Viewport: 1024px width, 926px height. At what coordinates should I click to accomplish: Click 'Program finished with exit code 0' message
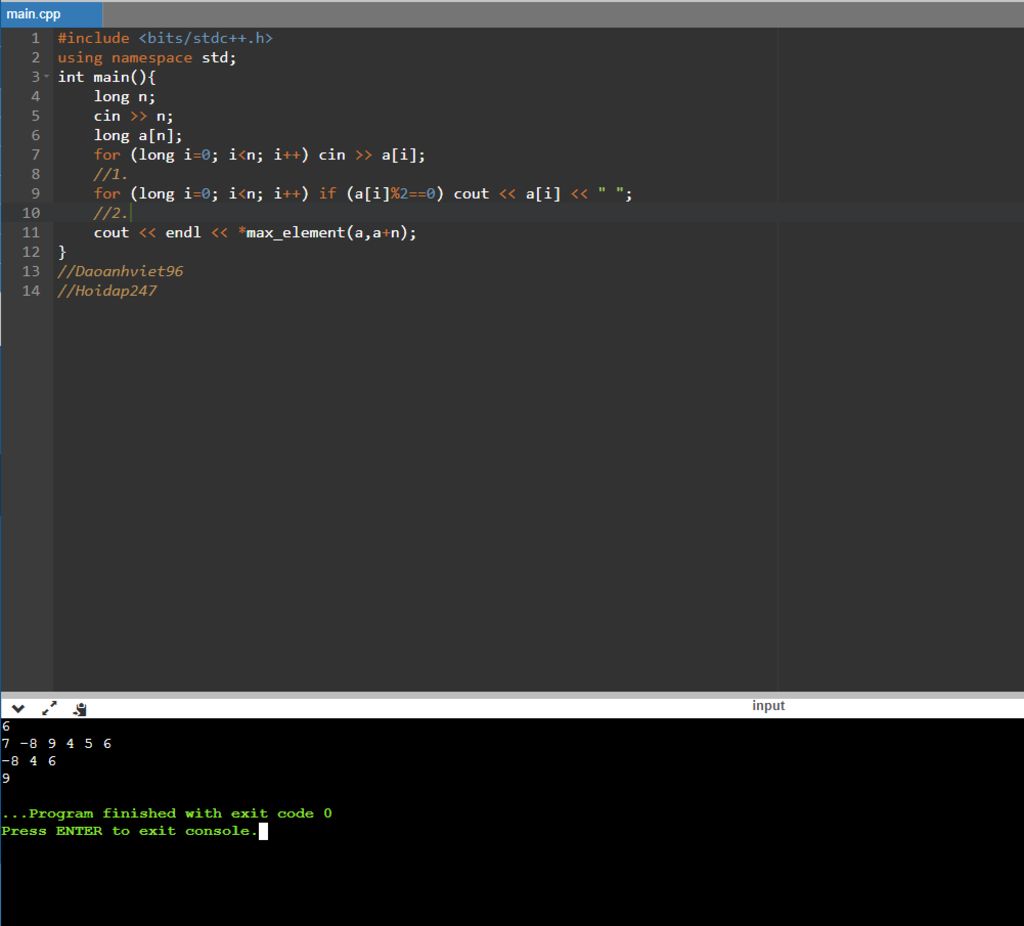[x=167, y=813]
